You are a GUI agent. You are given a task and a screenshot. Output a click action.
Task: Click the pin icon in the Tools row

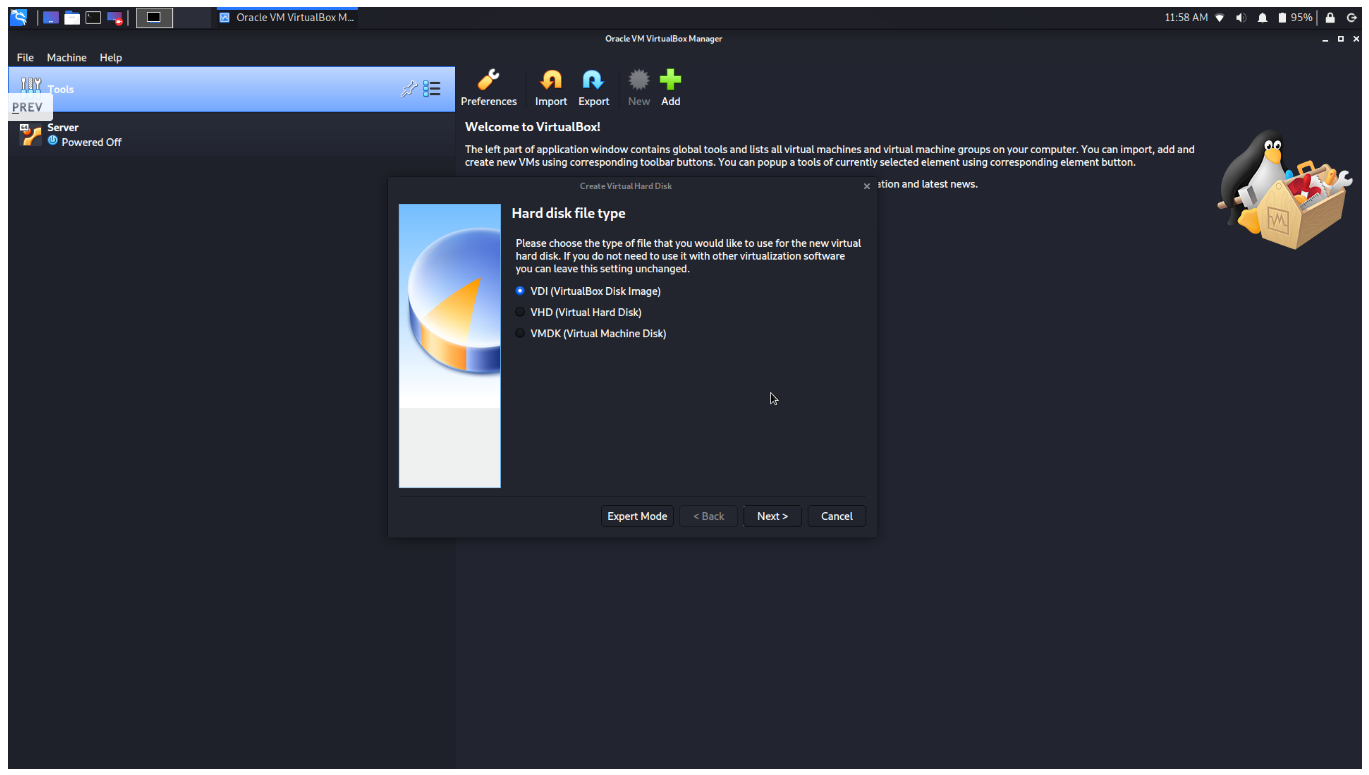(408, 89)
